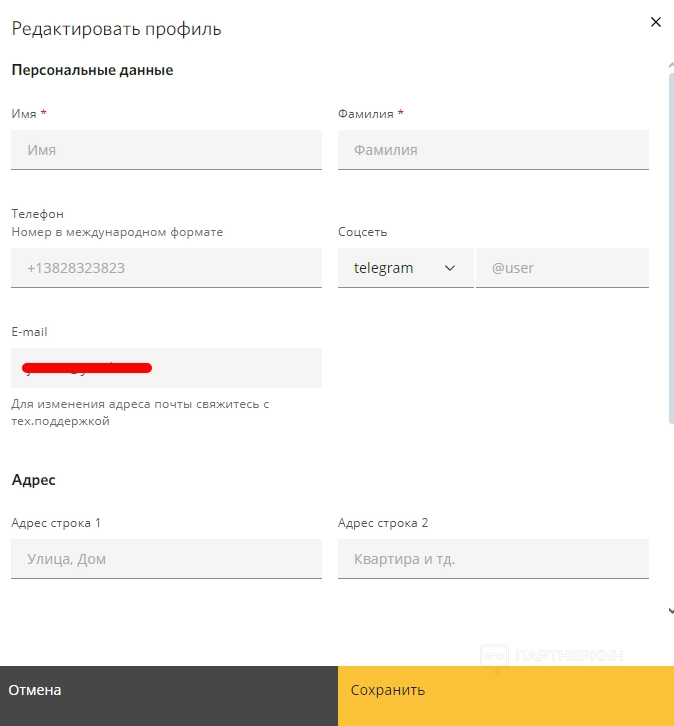Open the Соцсеть telegram dropdown
Screen dimensions: 674x726
pyautogui.click(x=405, y=268)
